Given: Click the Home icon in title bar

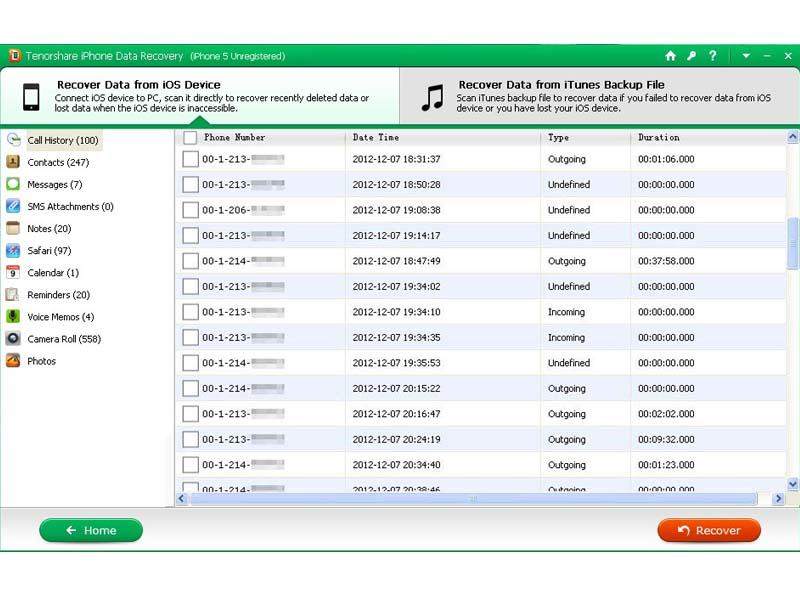Looking at the screenshot, I should pyautogui.click(x=670, y=56).
